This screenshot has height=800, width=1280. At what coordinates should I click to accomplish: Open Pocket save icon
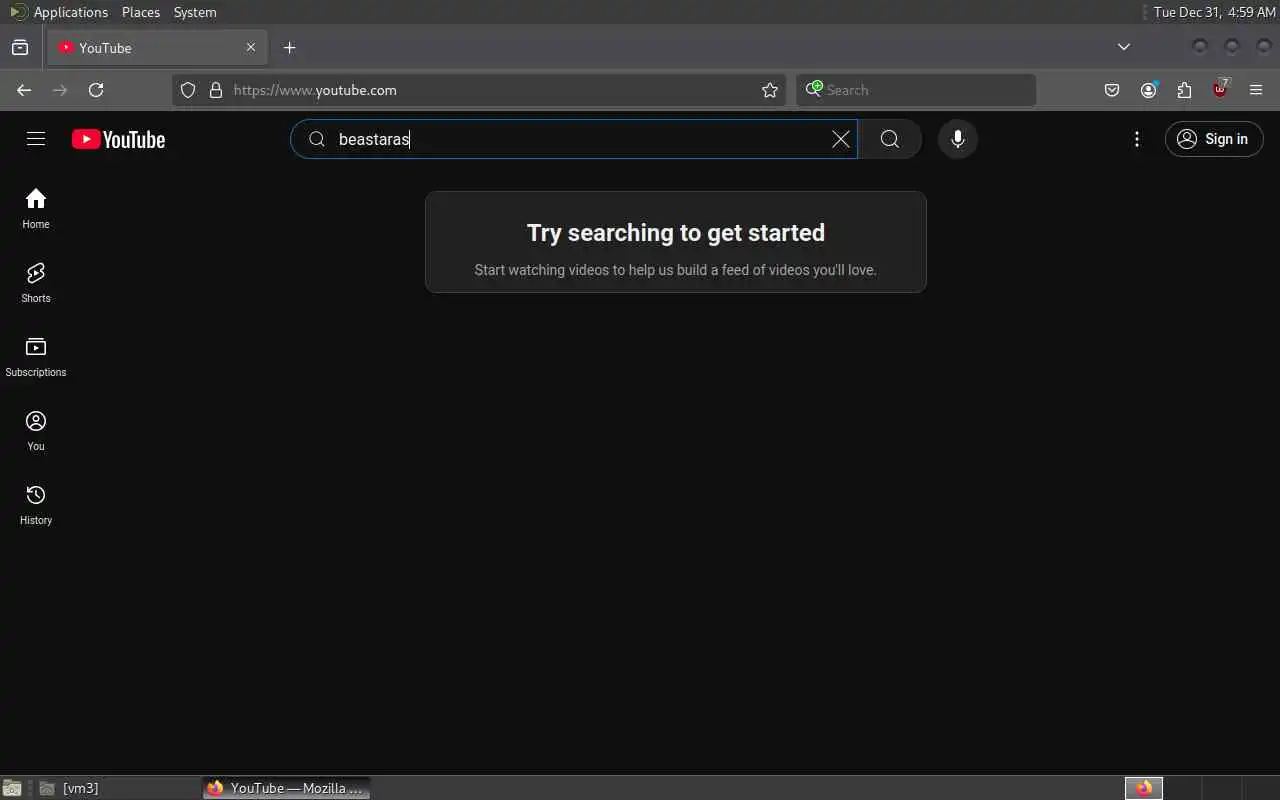pos(1112,90)
